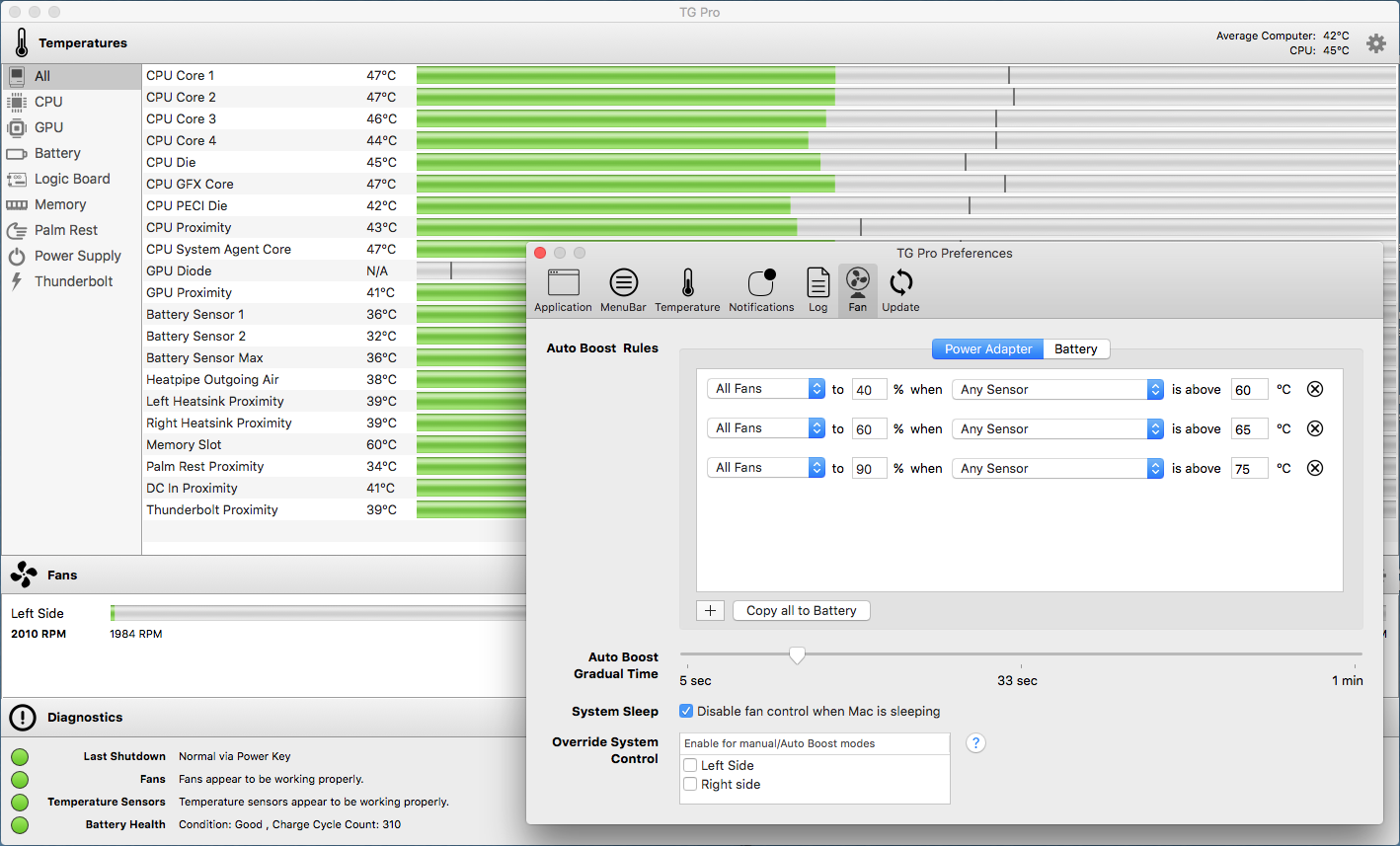Select the Heatpipe Outgoing Air row
Image resolution: width=1400 pixels, height=846 pixels.
335,379
